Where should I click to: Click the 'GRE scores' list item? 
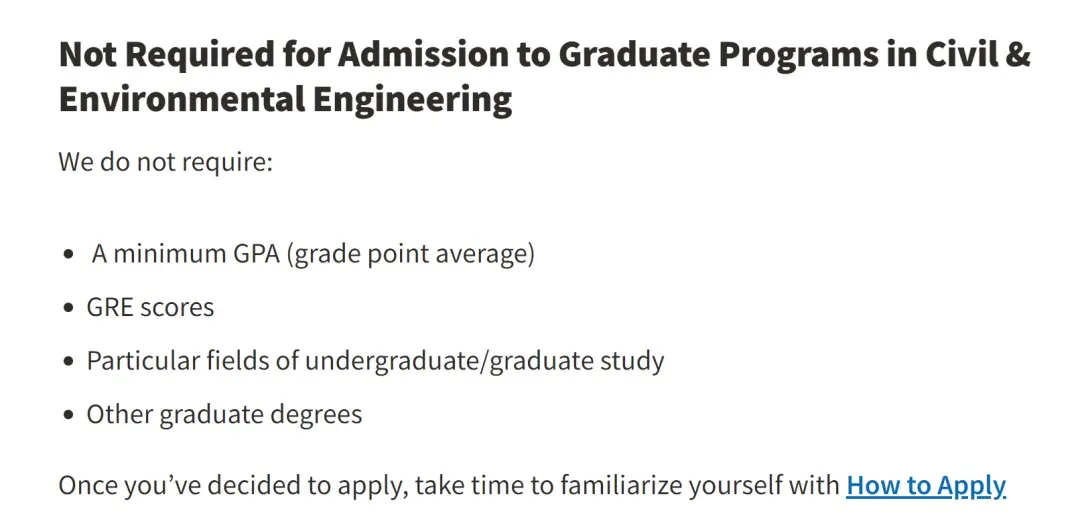(150, 307)
